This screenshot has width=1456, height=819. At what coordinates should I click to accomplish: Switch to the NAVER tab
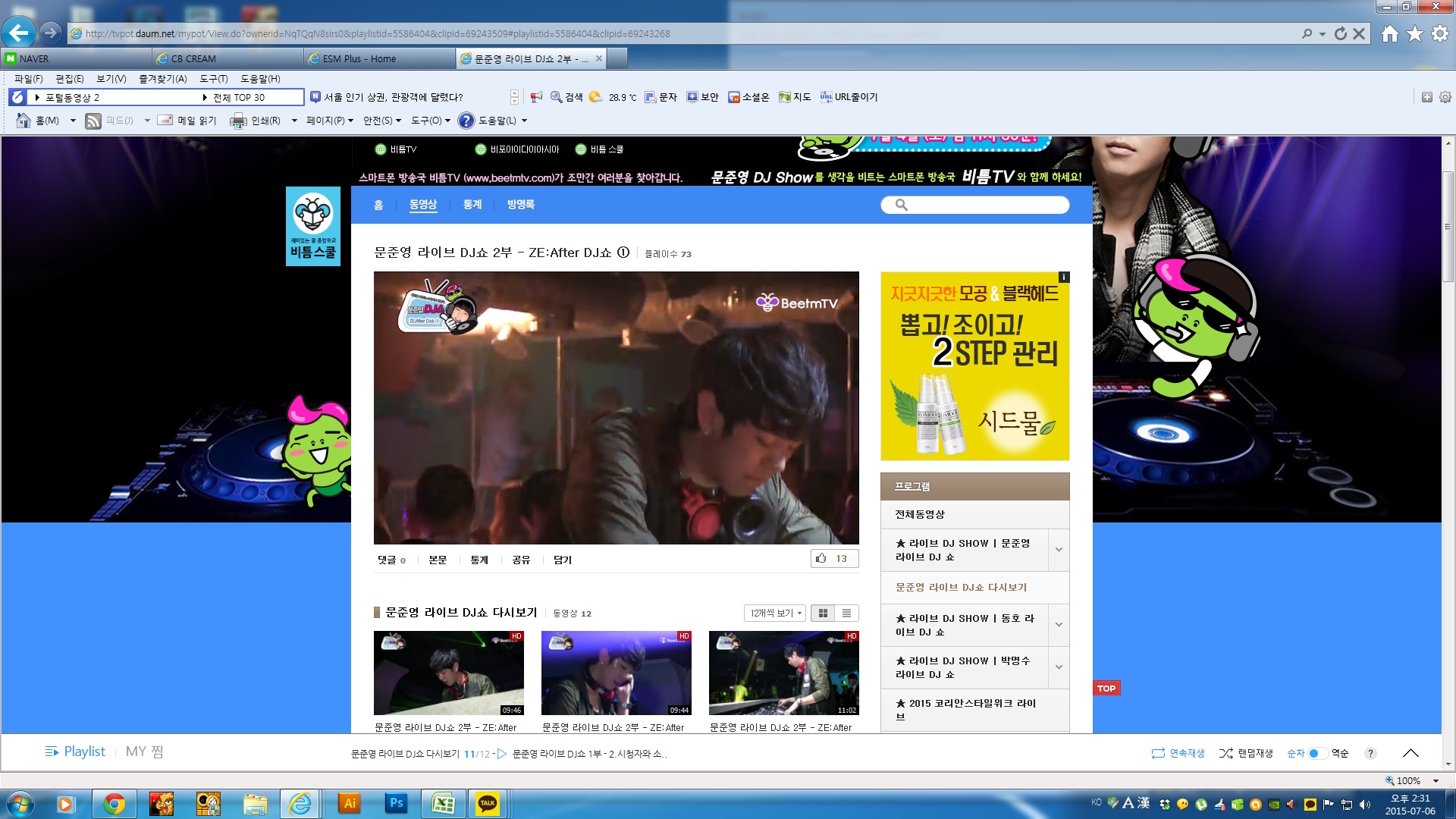(x=76, y=58)
